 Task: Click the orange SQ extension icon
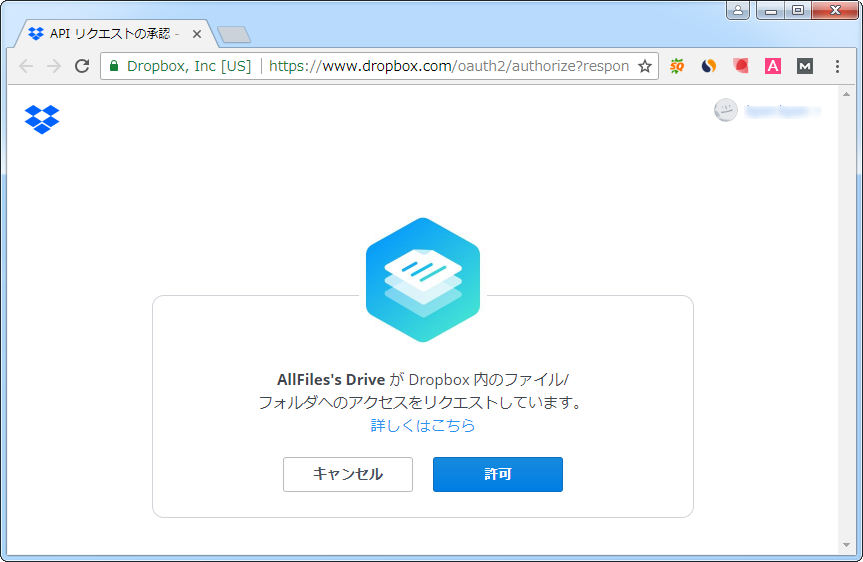tap(677, 67)
